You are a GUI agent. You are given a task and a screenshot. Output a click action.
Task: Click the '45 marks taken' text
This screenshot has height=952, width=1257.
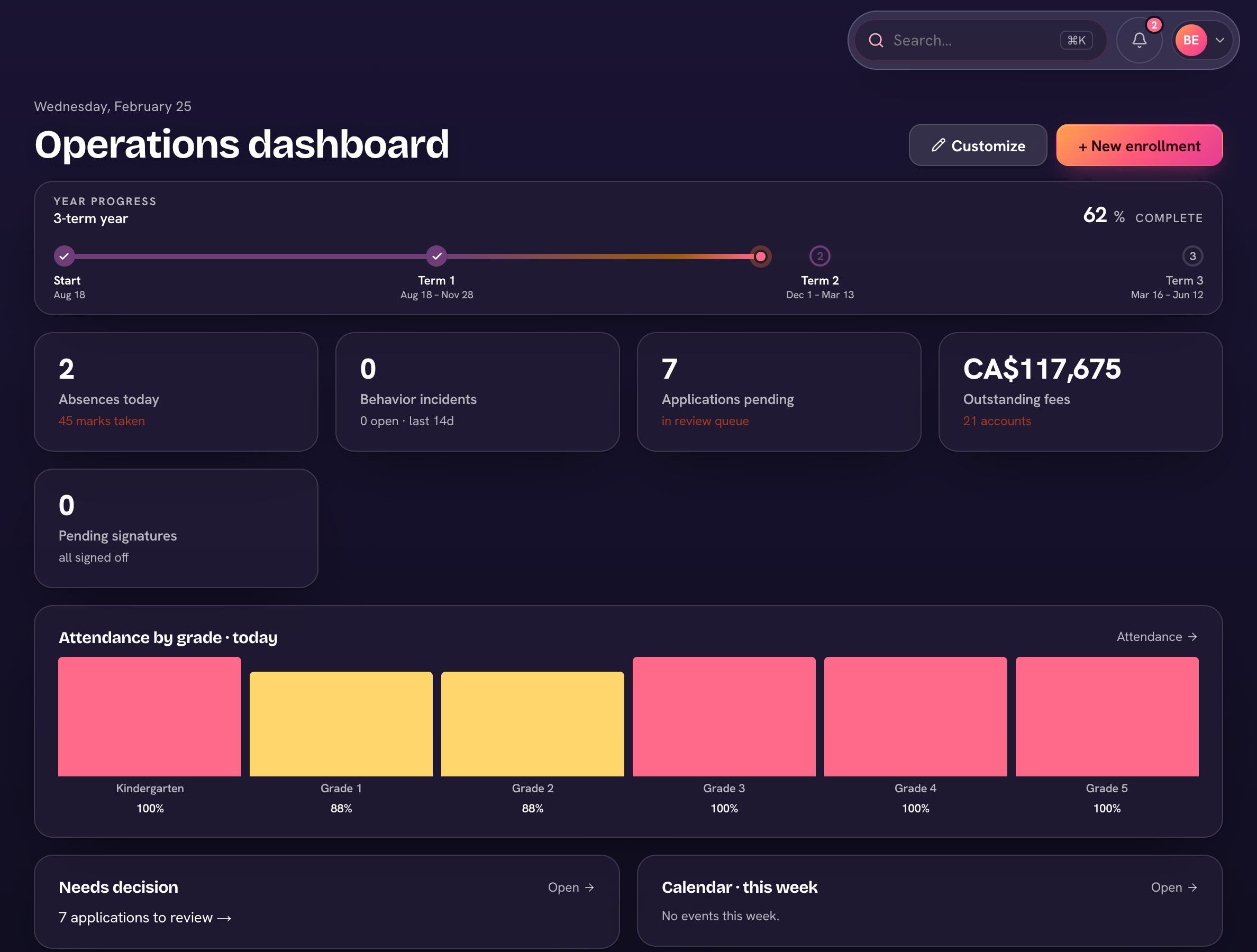tap(102, 421)
